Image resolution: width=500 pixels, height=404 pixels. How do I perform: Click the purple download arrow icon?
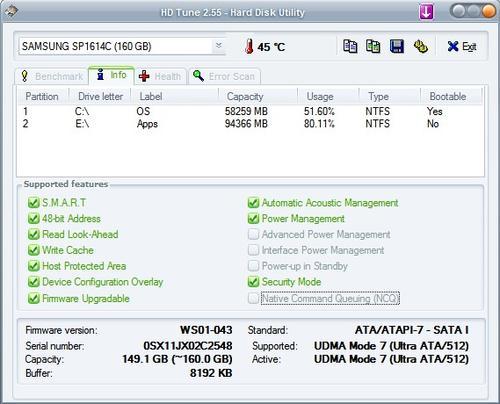[x=426, y=12]
